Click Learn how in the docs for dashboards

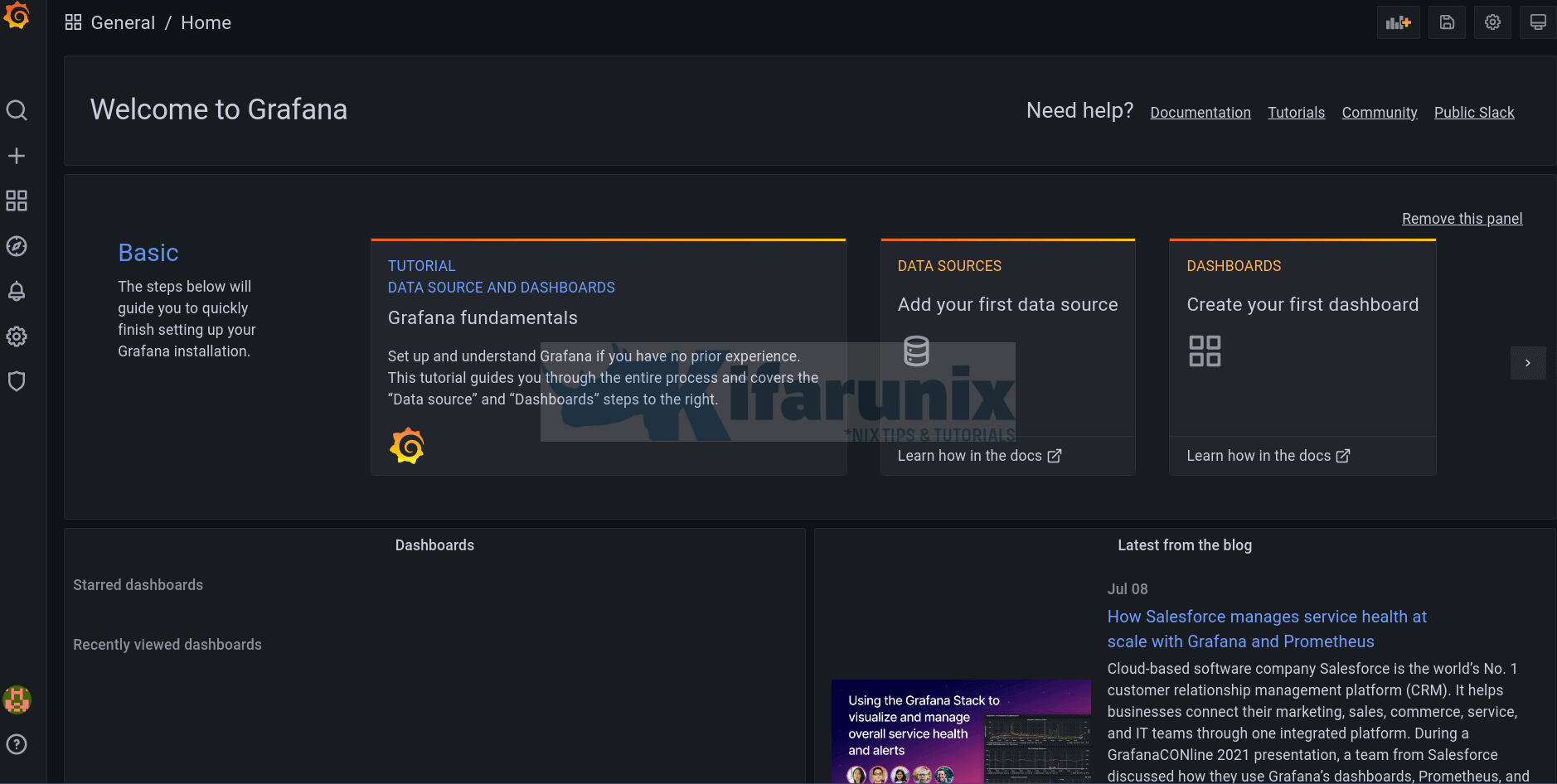click(1259, 456)
